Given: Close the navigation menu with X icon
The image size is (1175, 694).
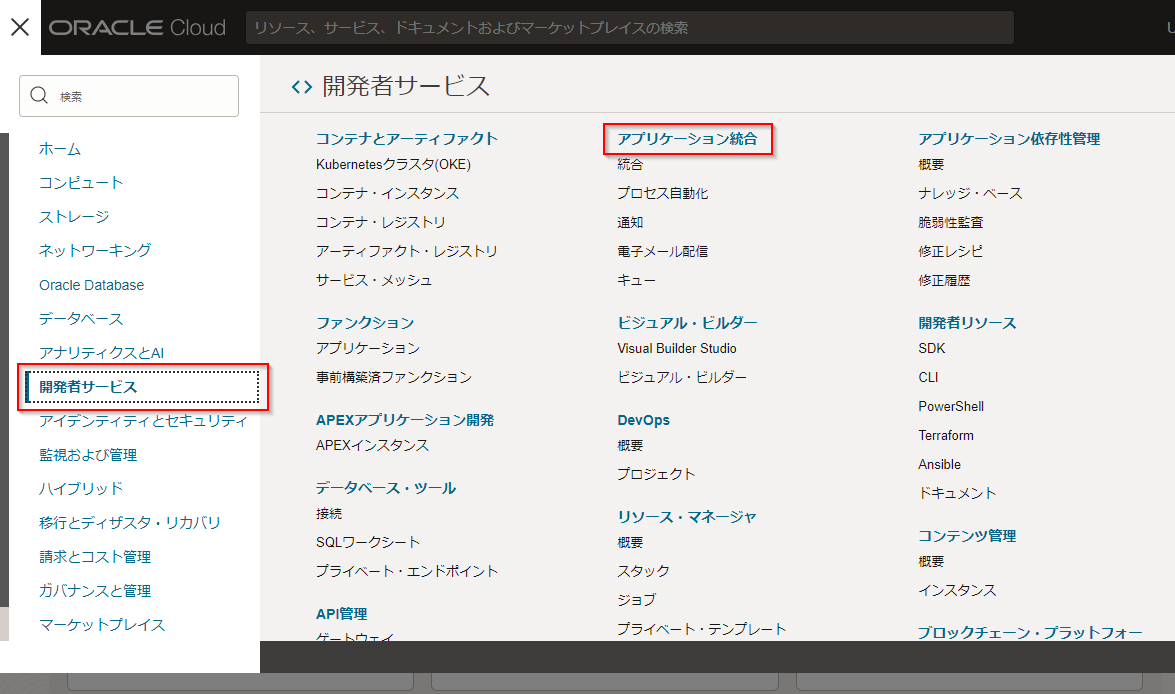Looking at the screenshot, I should (20, 27).
